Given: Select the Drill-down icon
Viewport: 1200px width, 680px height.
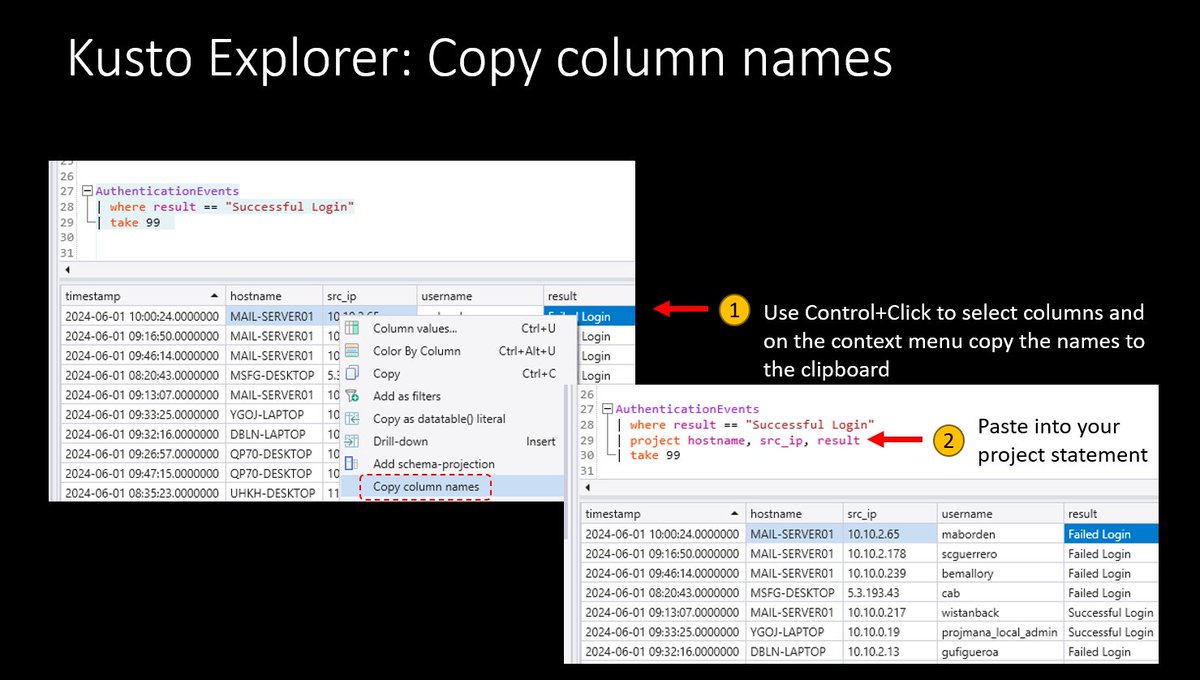Looking at the screenshot, I should (353, 441).
